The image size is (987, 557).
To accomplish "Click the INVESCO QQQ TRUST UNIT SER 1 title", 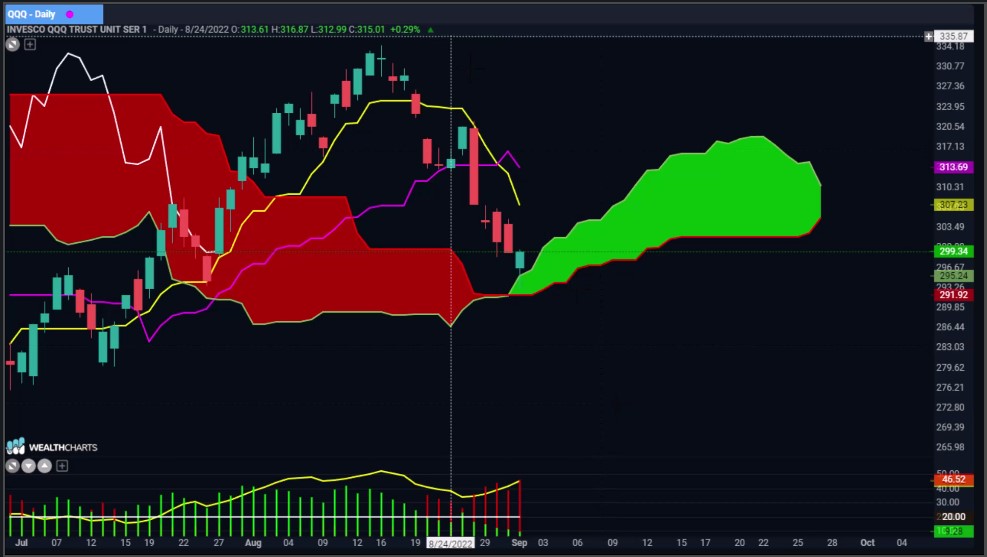I will pos(77,30).
